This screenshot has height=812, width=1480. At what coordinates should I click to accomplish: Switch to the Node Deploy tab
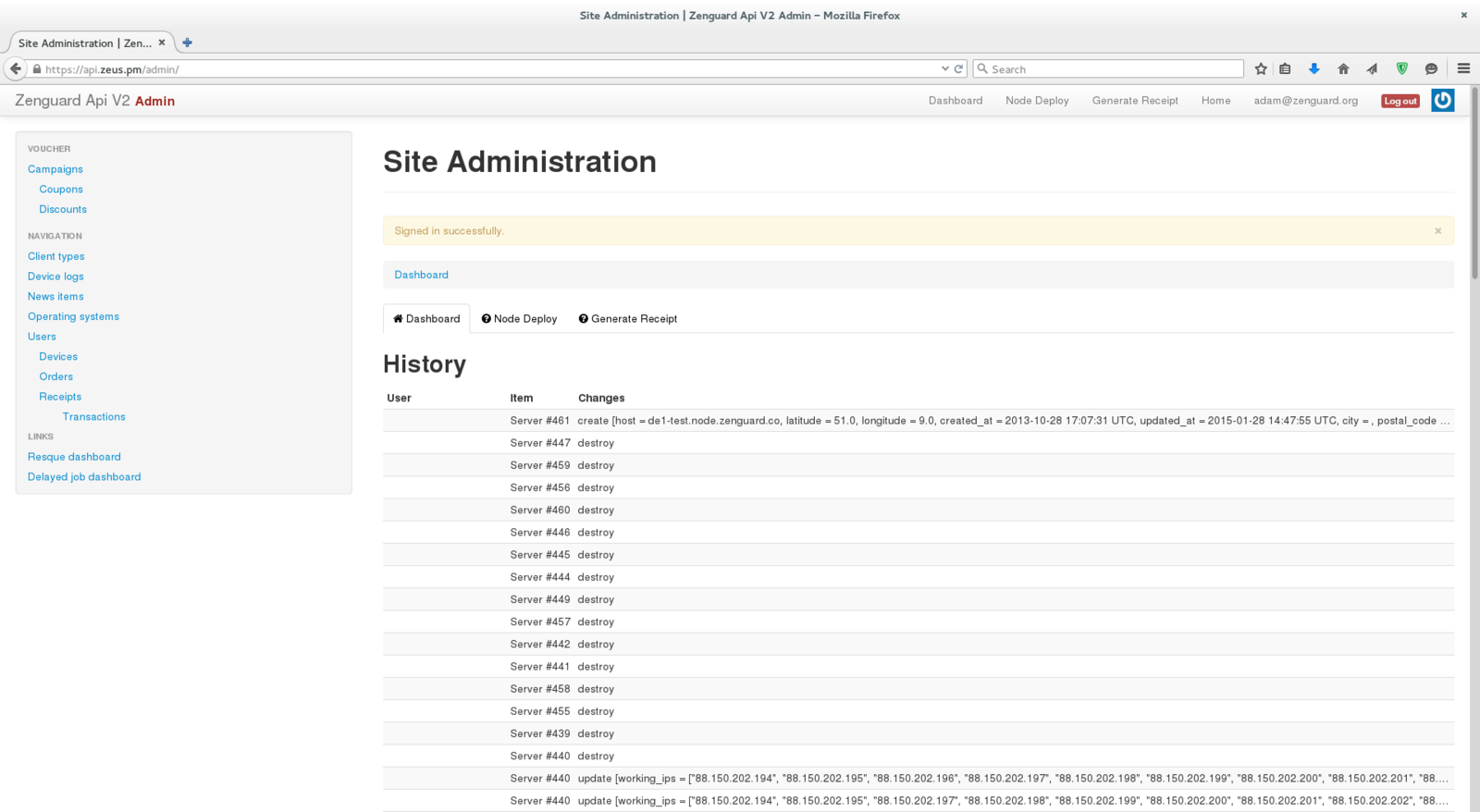[x=519, y=318]
